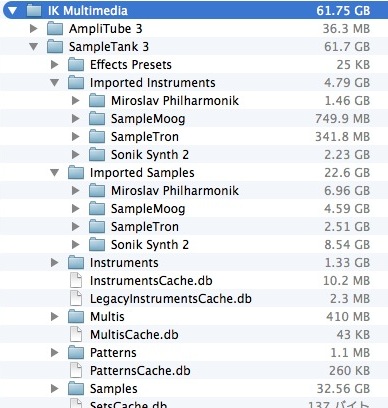Click the 6.96 GB Miroslav Philharmonik folder icon
Viewport: 388px width, 408px height.
[x=97, y=191]
